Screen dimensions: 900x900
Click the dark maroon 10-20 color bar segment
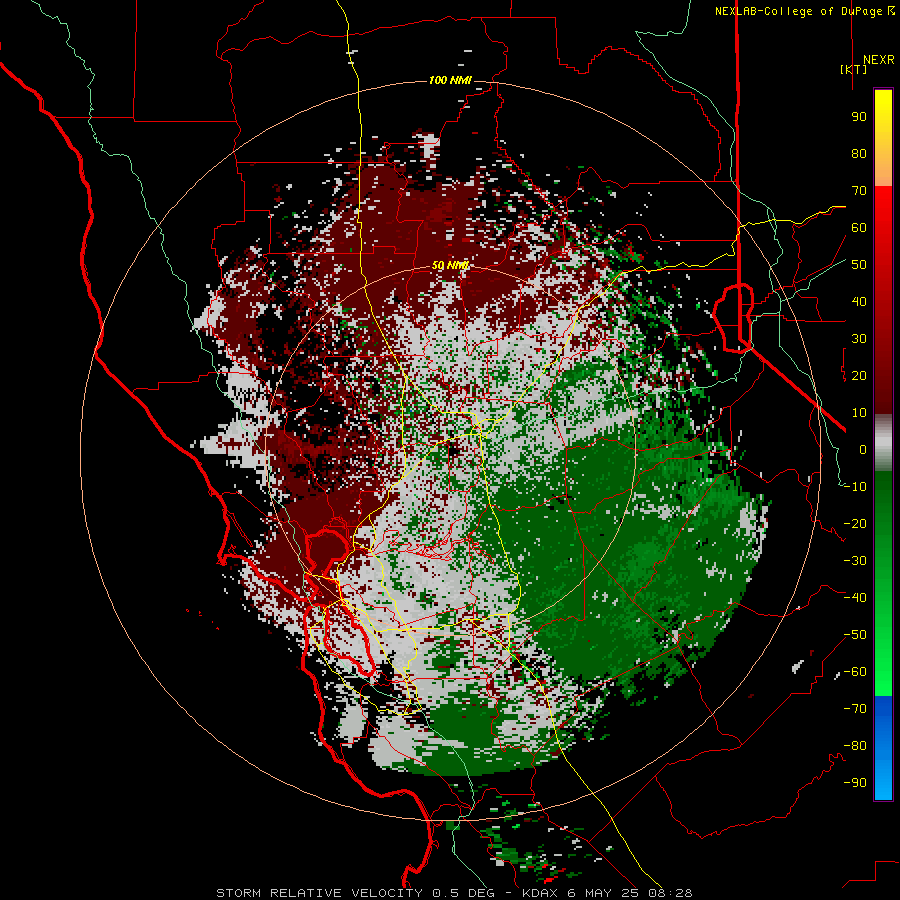883,394
